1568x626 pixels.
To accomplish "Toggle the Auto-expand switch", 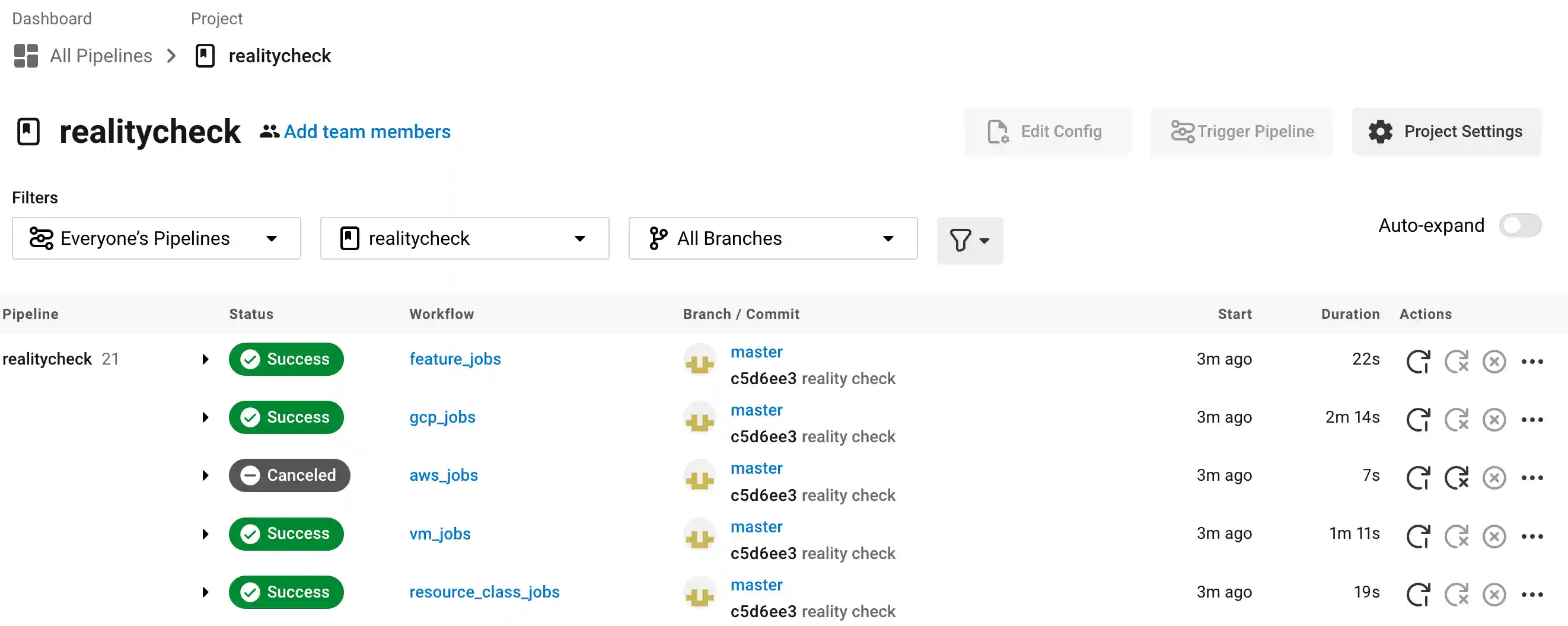I will tap(1519, 226).
